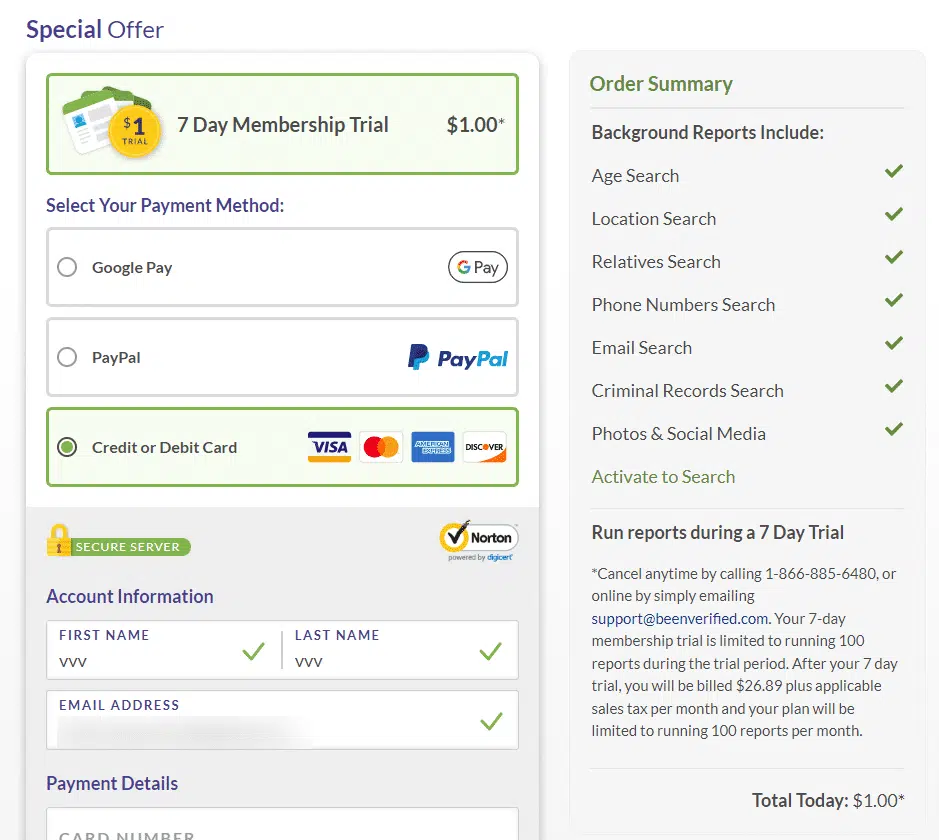Click the First Name input field
The image size is (939, 840).
click(150, 661)
